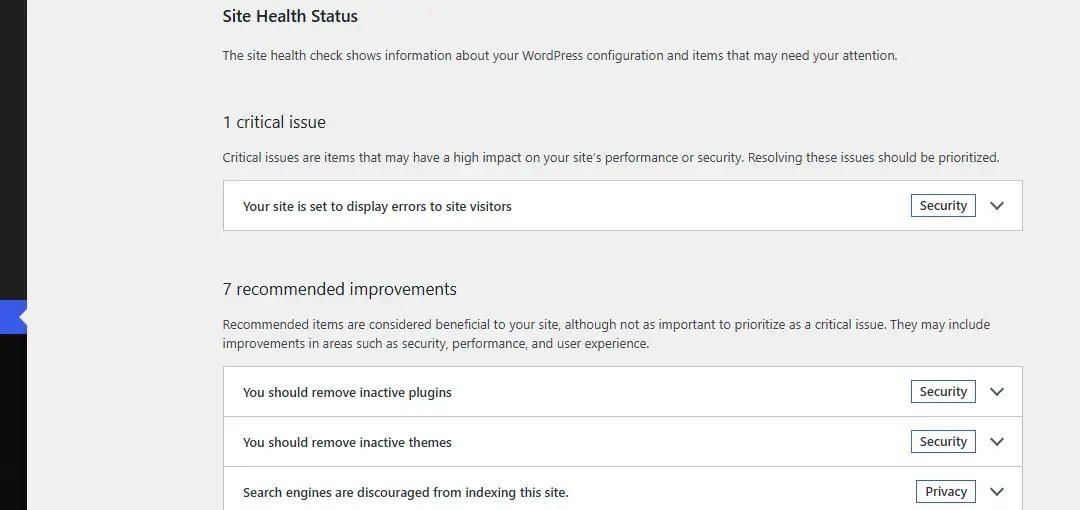The image size is (1080, 510).
Task: Click the '7 recommended improvements' heading
Action: (x=340, y=289)
